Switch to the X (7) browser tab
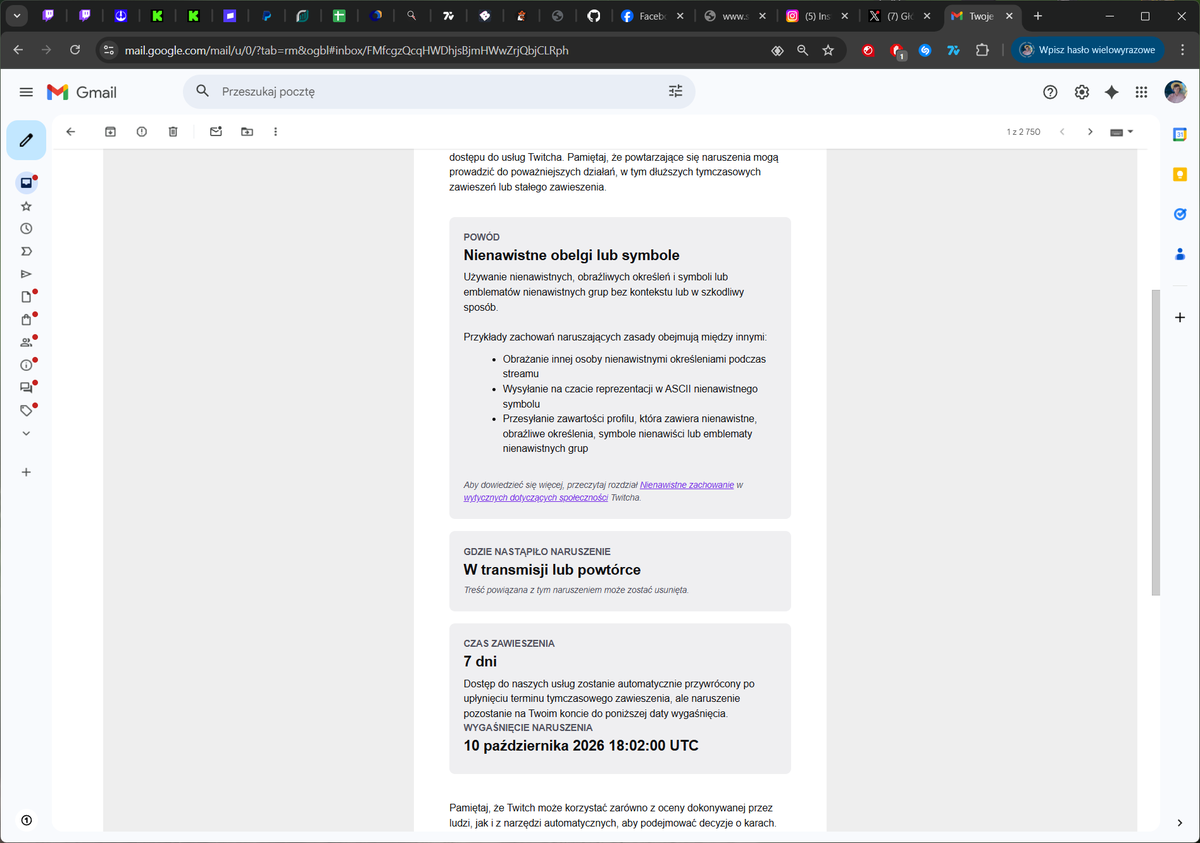Image resolution: width=1200 pixels, height=843 pixels. 901,16
